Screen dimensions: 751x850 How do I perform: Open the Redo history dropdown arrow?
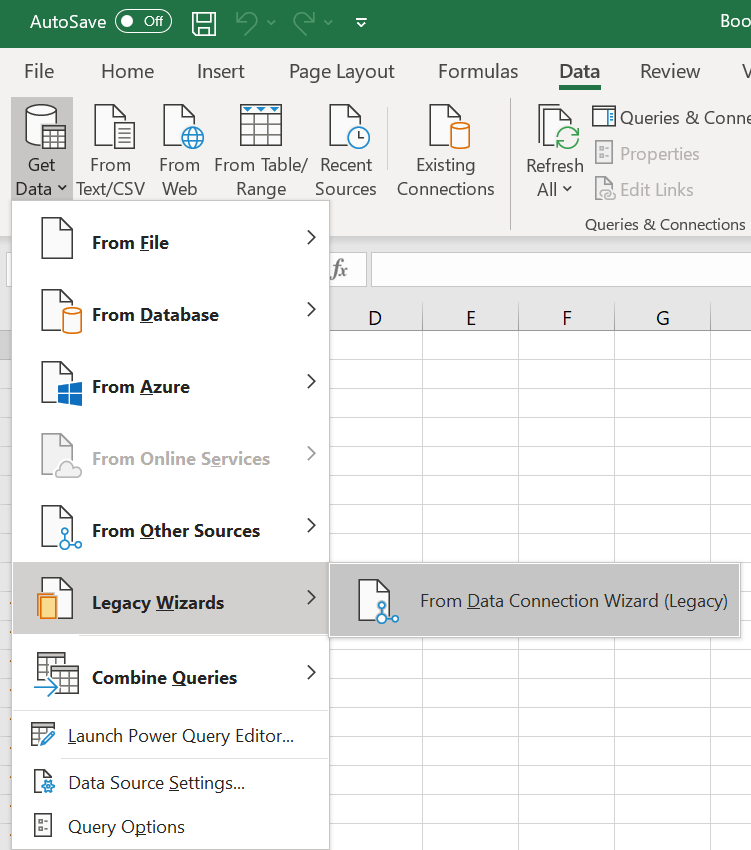(328, 23)
